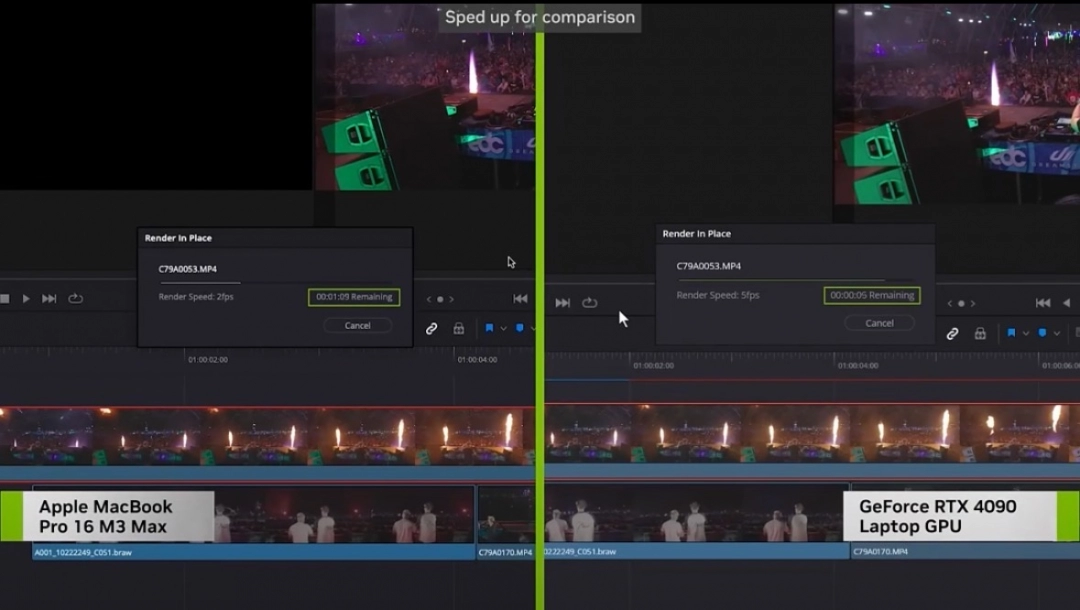Click the '00:00:05 Remaining' time readout
1080x610 pixels.
pos(872,295)
